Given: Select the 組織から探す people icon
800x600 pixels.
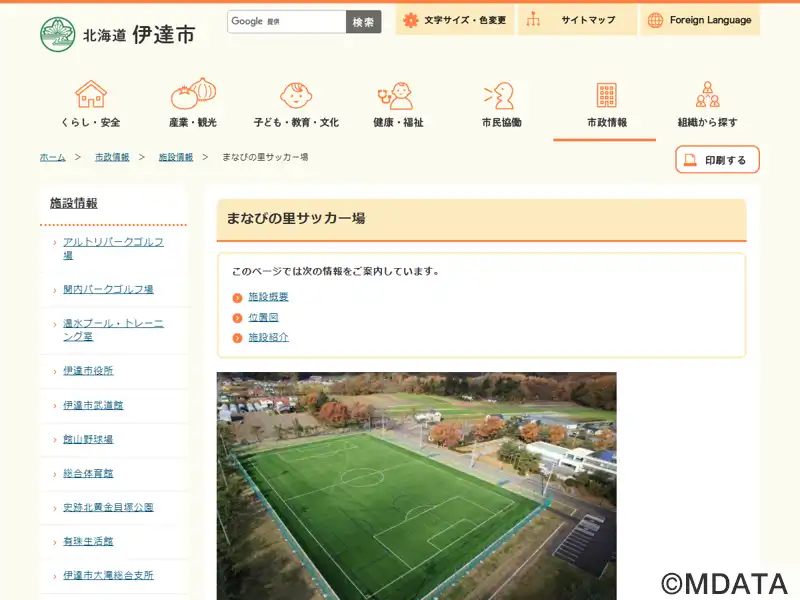Looking at the screenshot, I should (708, 94).
